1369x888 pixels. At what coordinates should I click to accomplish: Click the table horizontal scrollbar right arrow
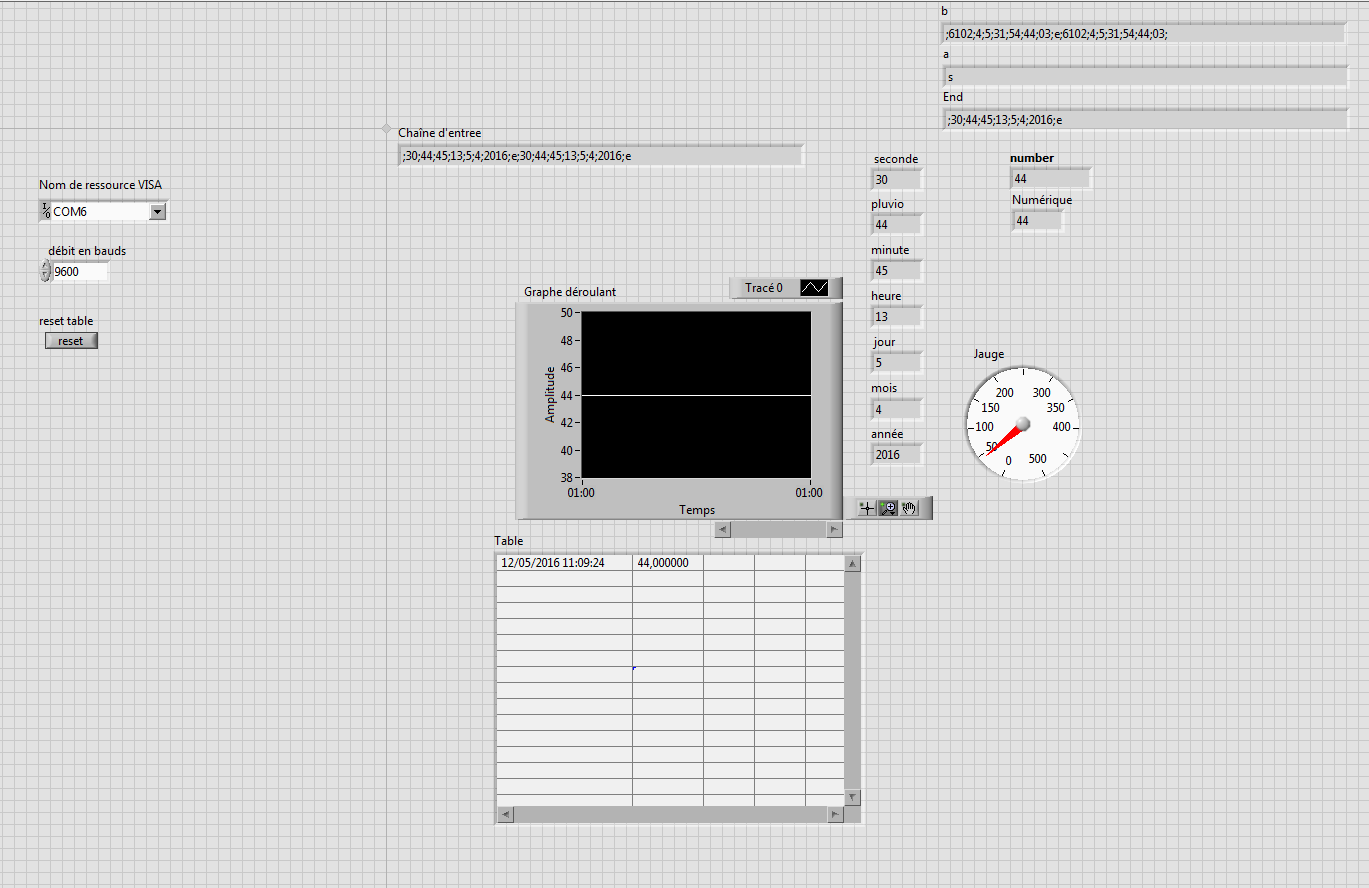[835, 815]
